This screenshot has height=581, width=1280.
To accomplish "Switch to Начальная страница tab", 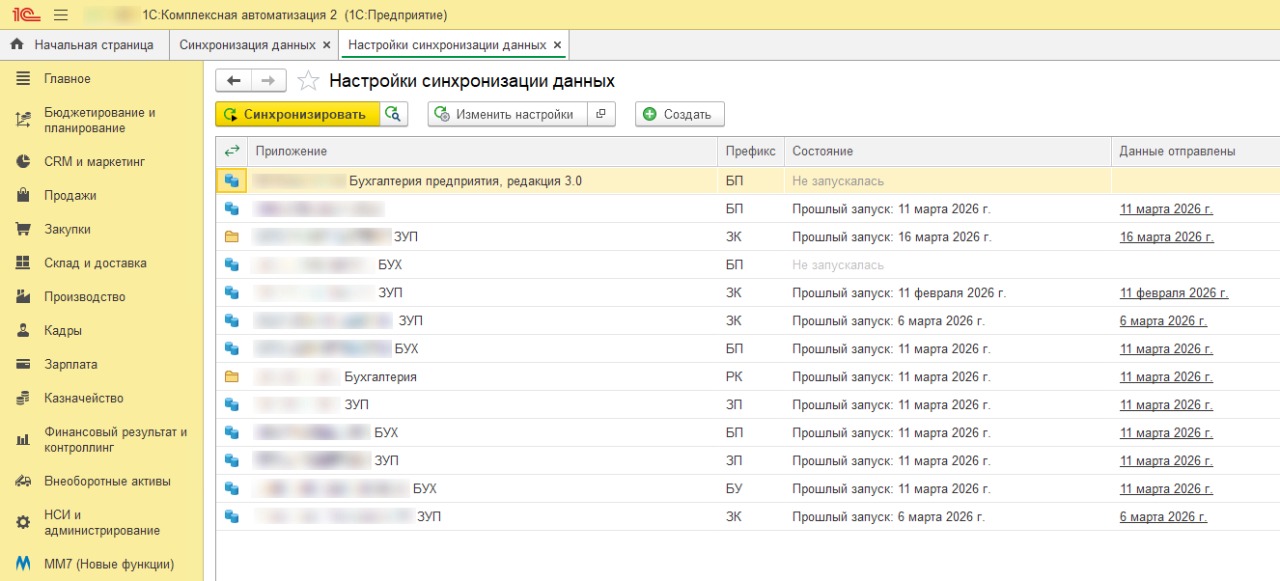I will click(84, 45).
